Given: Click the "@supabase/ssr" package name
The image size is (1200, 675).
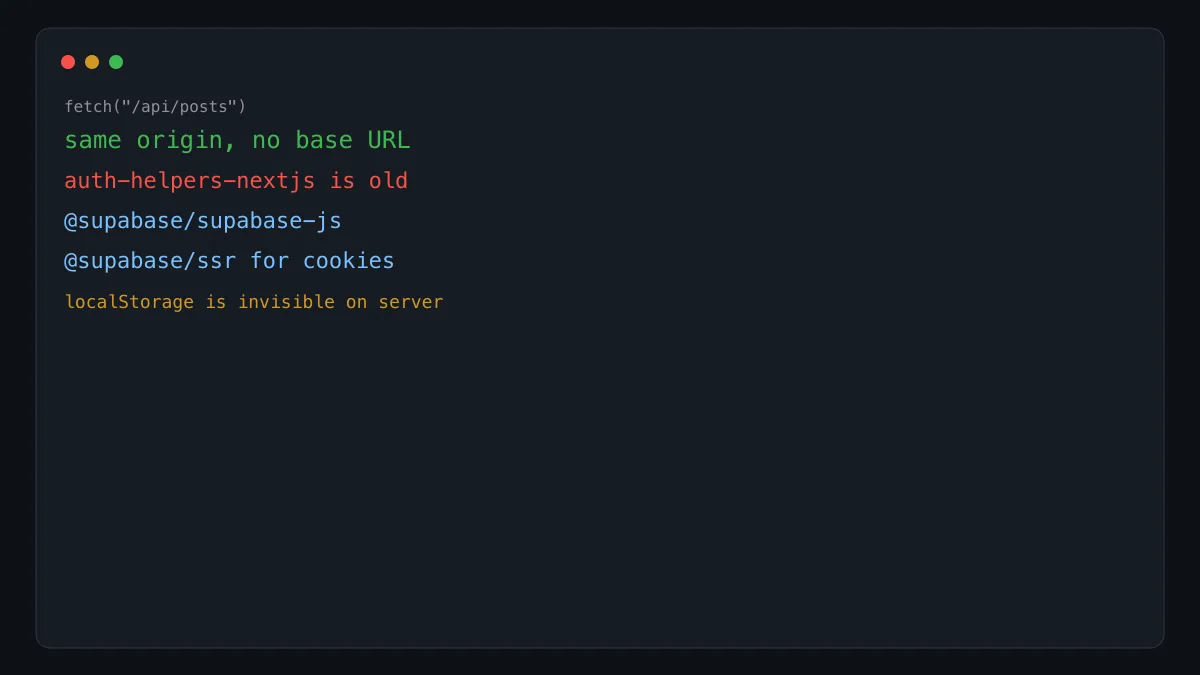Looking at the screenshot, I should pyautogui.click(x=151, y=261).
